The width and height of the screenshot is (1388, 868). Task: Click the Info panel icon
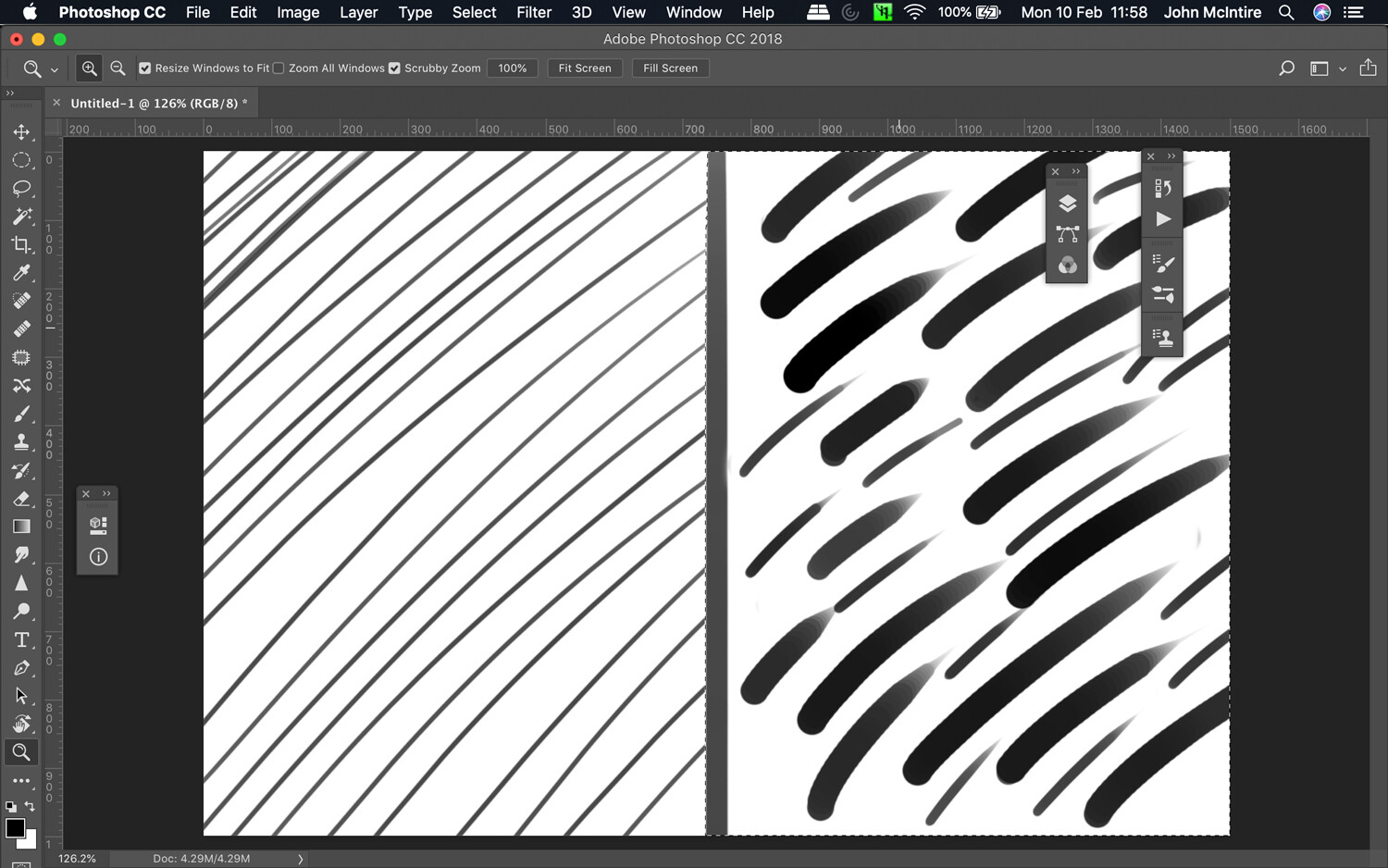coord(98,556)
